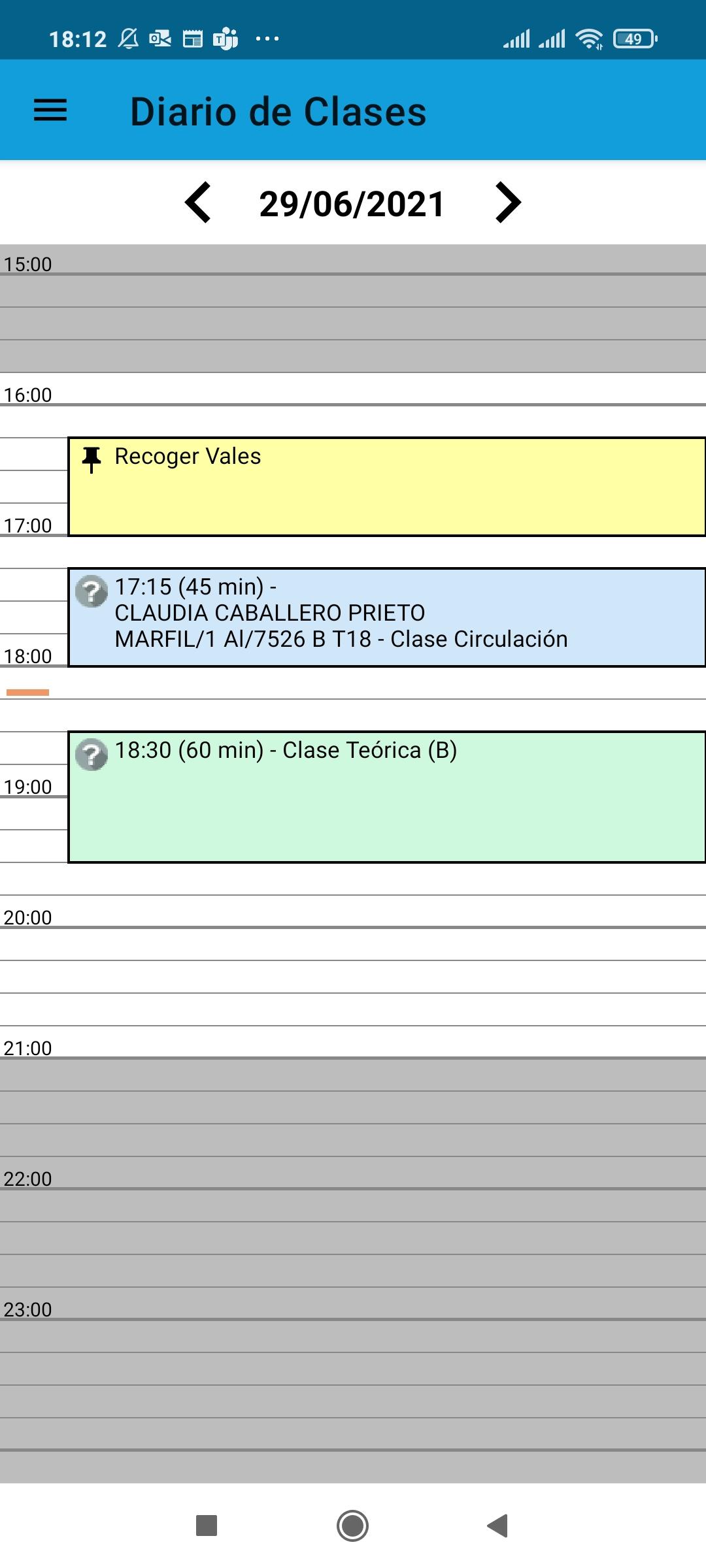Image resolution: width=706 pixels, height=1568 pixels.
Task: Tap the orange current-time marker
Action: tap(27, 692)
